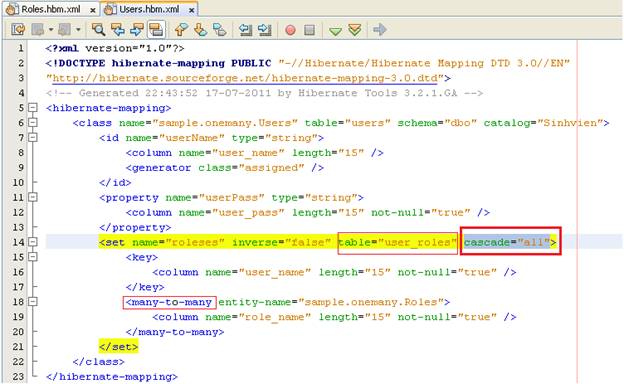The image size is (624, 384).
Task: Click the name="userPass" attribute
Action: pyautogui.click(x=215, y=197)
